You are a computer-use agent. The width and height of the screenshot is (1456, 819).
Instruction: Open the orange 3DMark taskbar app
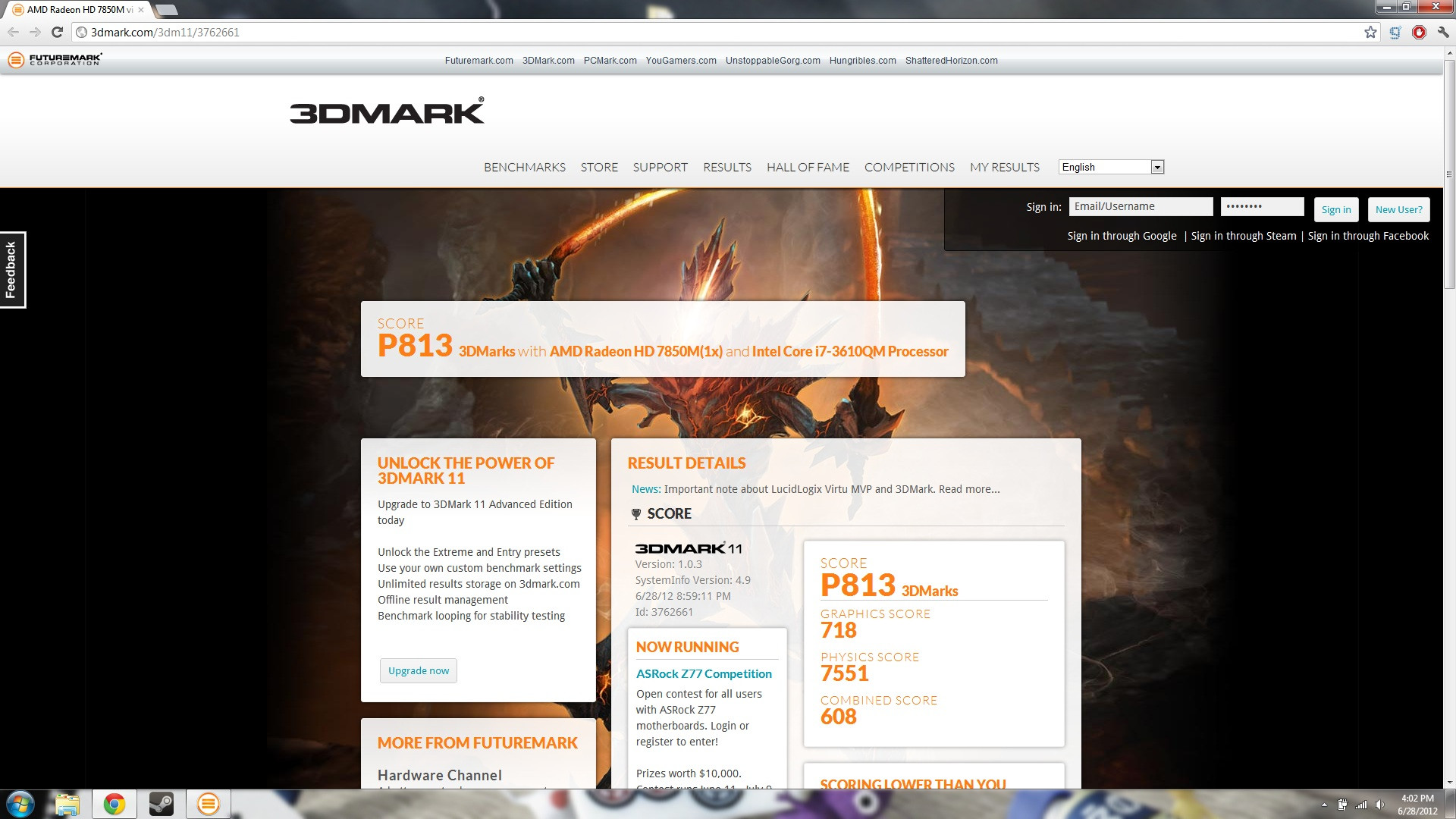(208, 804)
